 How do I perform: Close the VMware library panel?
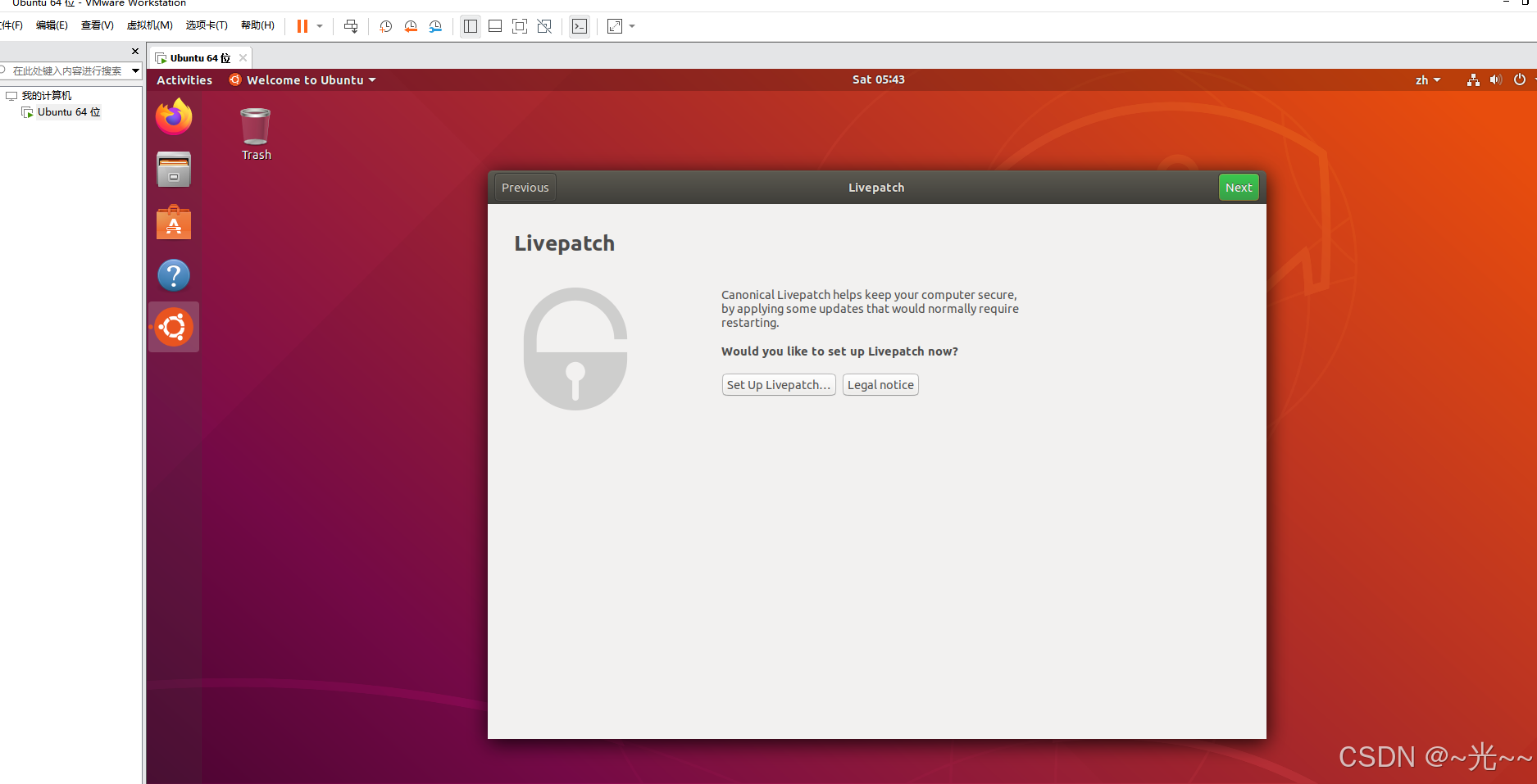pyautogui.click(x=135, y=51)
